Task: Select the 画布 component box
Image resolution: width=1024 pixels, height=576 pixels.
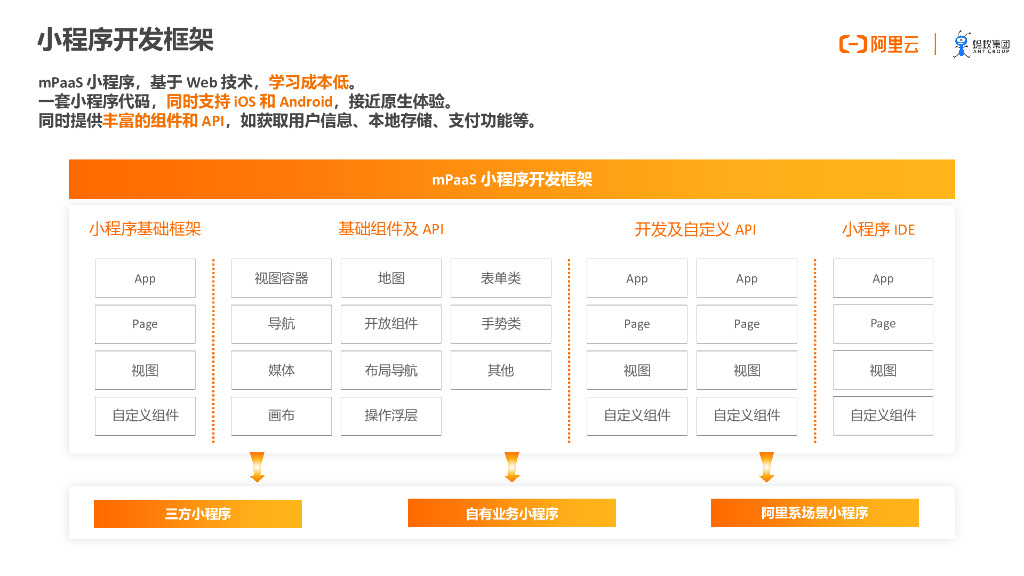Action: (x=281, y=416)
